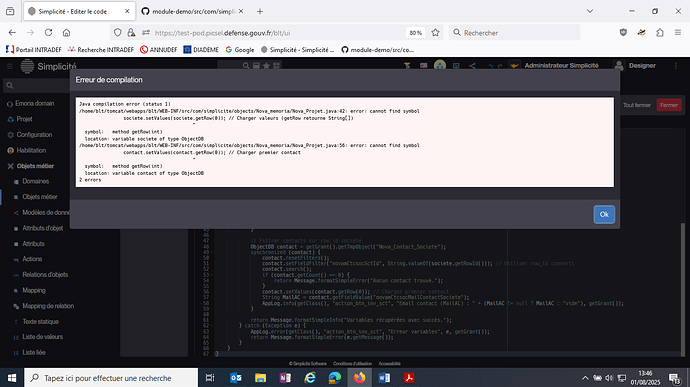The height and width of the screenshot is (387, 690).
Task: Open Outlook from the taskbar
Action: [x=236, y=378]
